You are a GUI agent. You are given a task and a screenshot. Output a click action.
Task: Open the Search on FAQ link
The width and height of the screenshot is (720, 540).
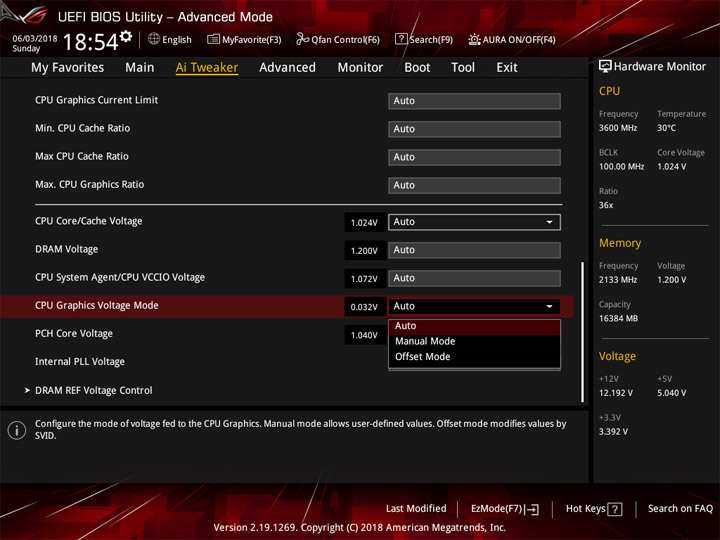coord(680,508)
